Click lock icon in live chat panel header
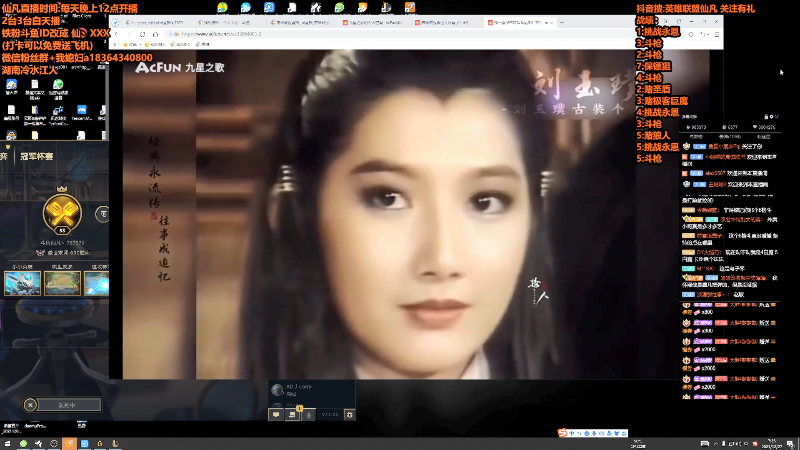 click(766, 117)
